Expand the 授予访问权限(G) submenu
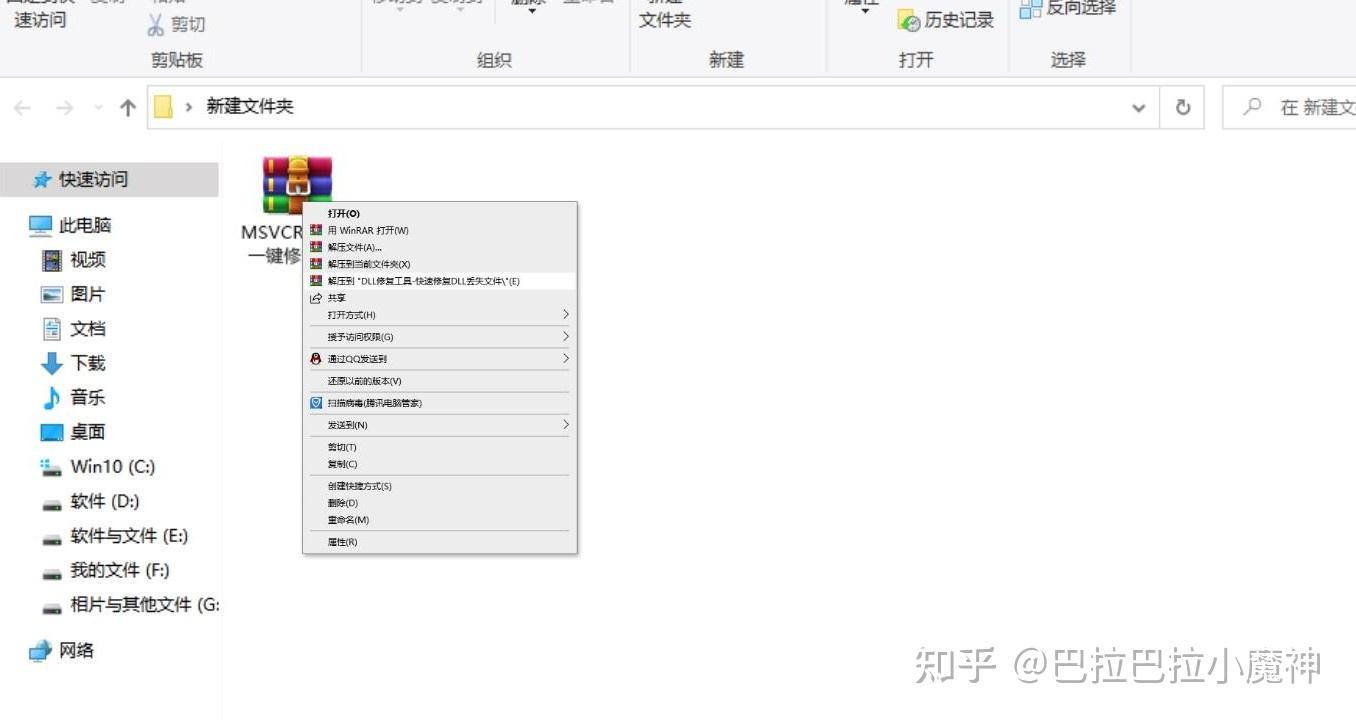Screen dimensions: 1356x720 tap(440, 337)
